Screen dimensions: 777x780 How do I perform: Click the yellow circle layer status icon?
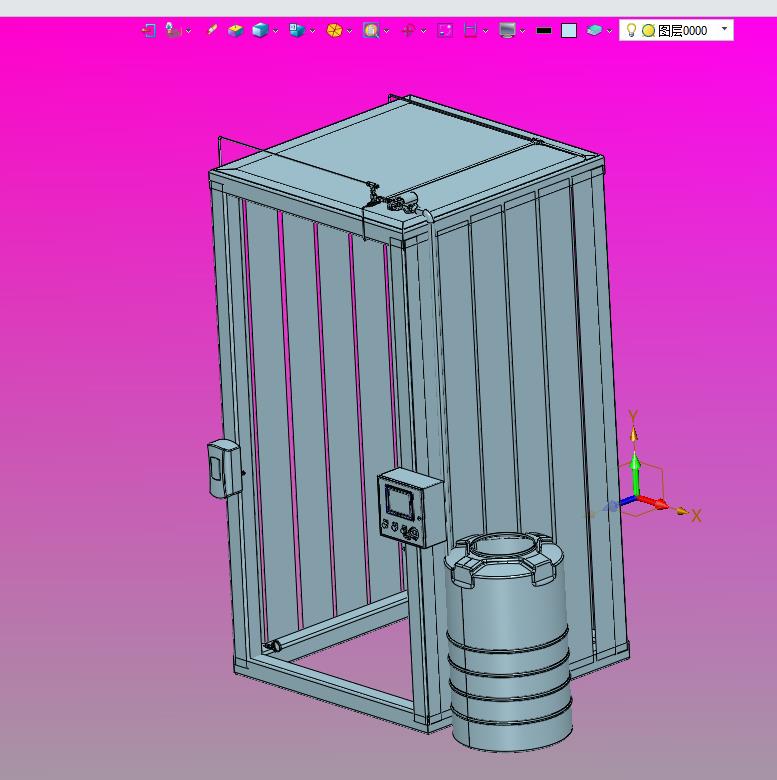(648, 31)
